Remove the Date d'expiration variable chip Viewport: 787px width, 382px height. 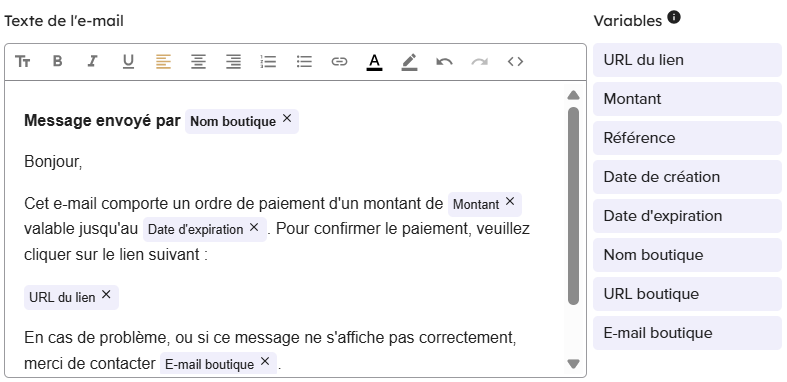click(254, 227)
